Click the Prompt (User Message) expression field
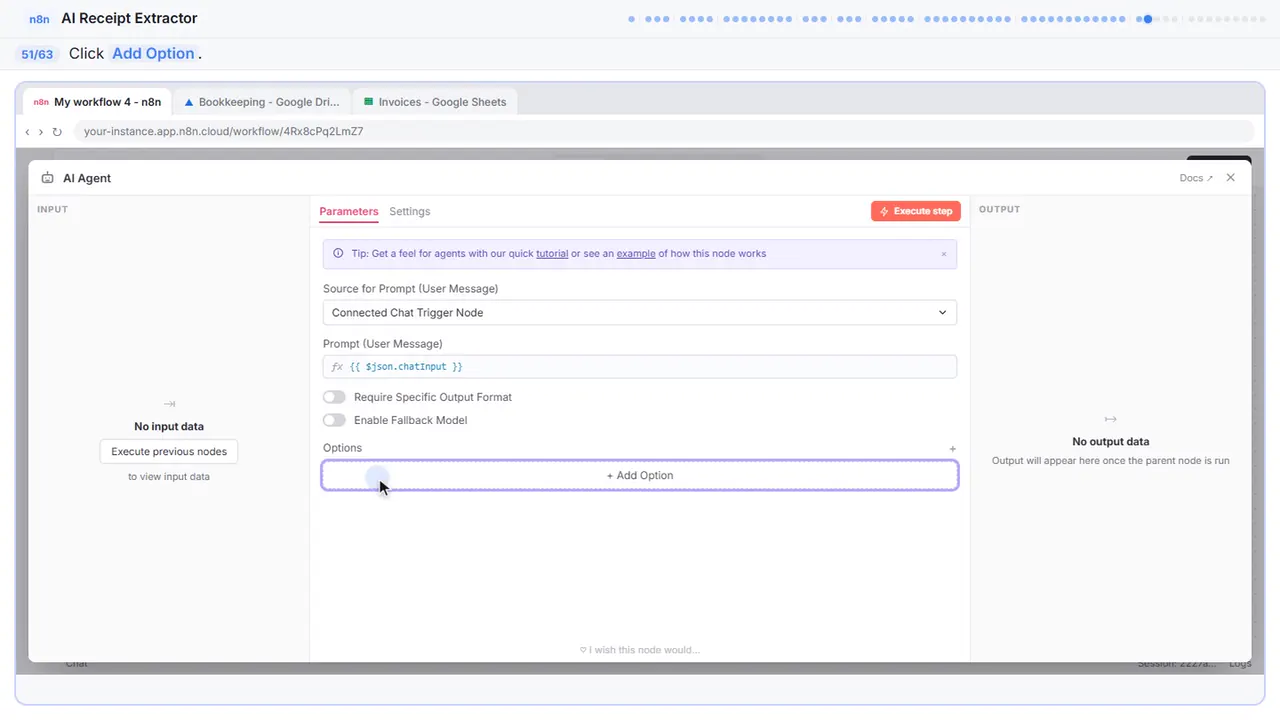 (x=640, y=367)
